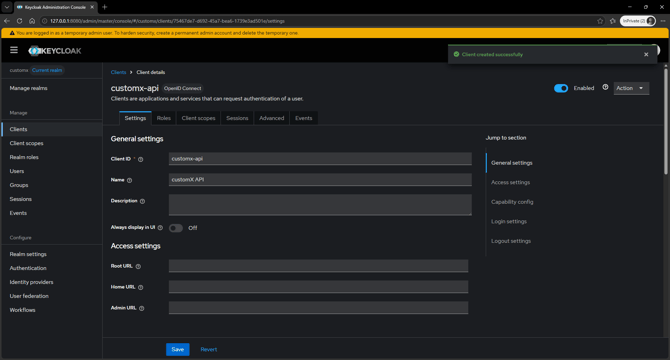Toggle the client Enabled switch

561,88
